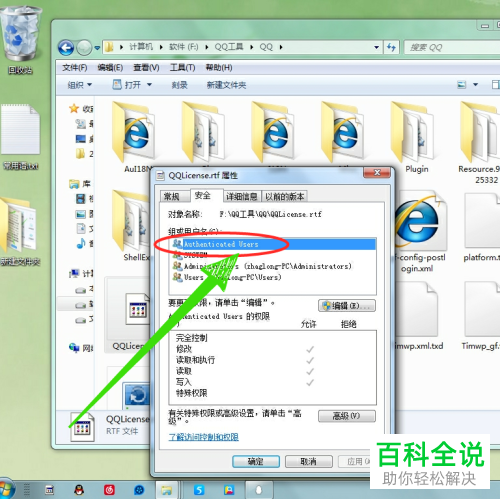Toggle the preview pane icon in toolbar
This screenshot has height=499, width=500.
[496, 85]
